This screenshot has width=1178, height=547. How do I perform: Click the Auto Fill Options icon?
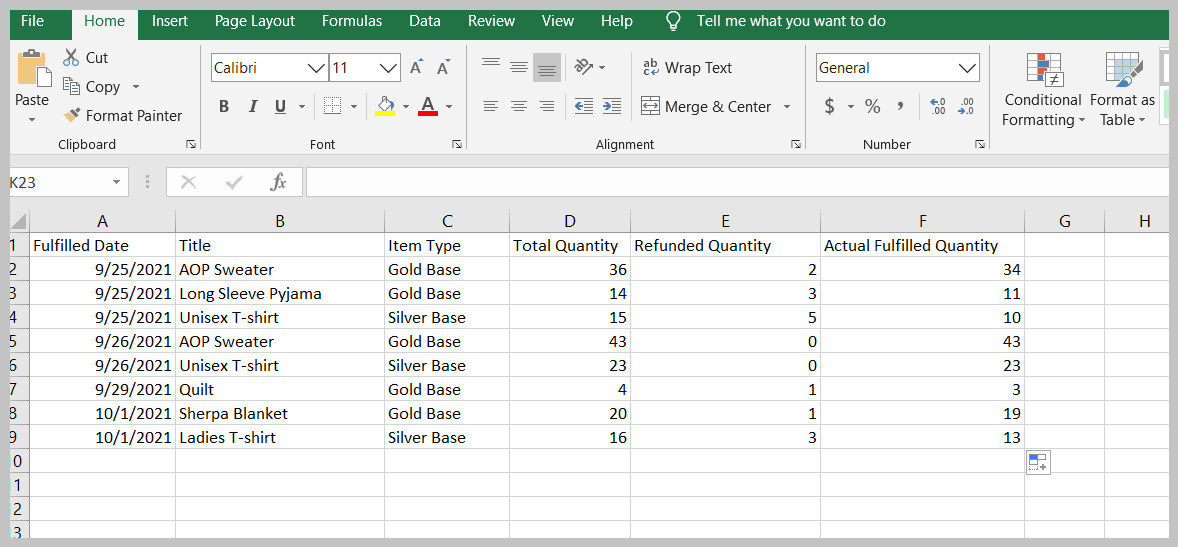1037,462
